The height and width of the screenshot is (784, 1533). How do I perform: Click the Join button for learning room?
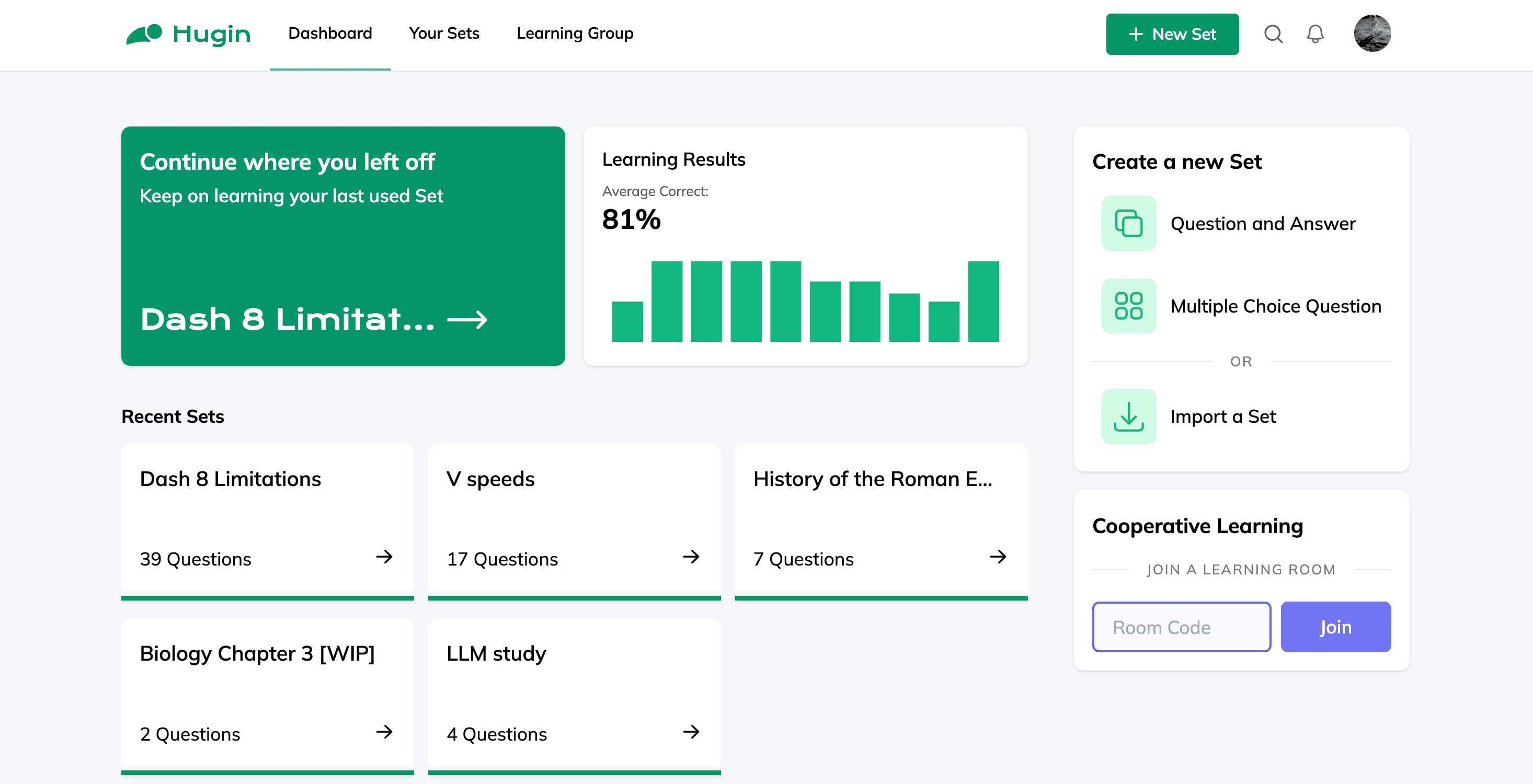[x=1335, y=627]
